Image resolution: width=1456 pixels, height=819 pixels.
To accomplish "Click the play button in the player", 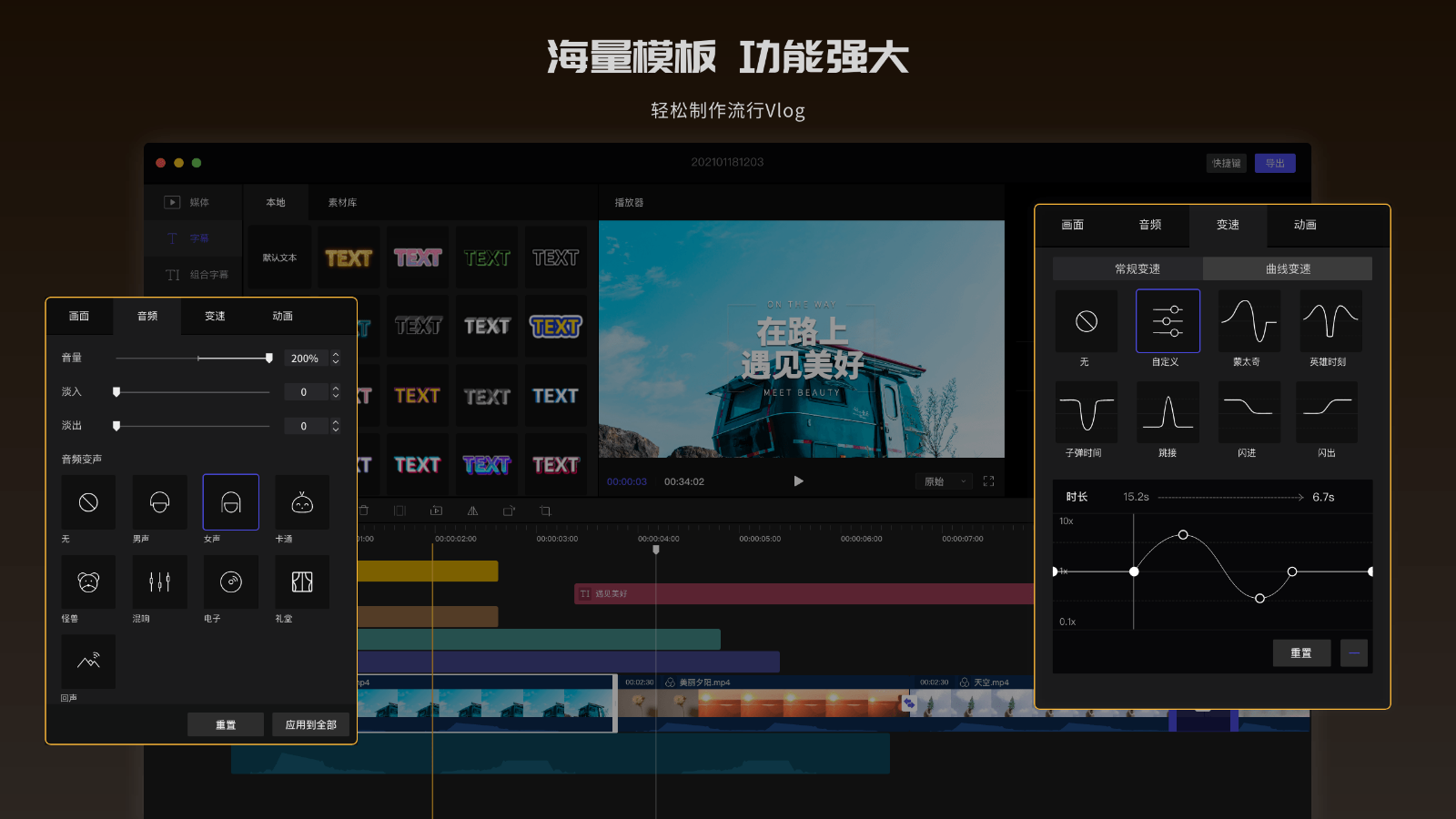I will pyautogui.click(x=798, y=481).
